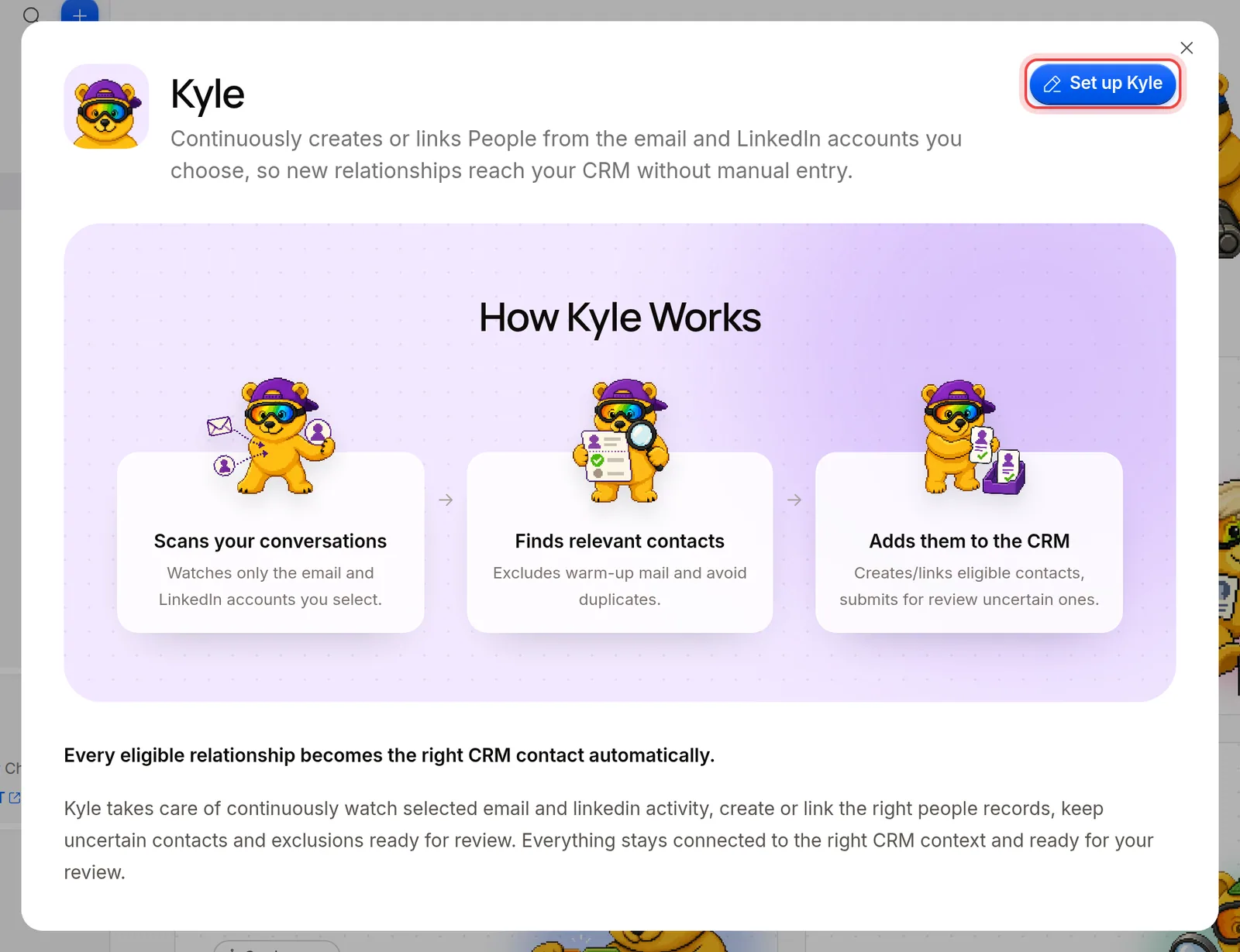Screen dimensions: 1240x952
Task: Click the 'Kyle' title at the dialog top
Action: [x=208, y=95]
